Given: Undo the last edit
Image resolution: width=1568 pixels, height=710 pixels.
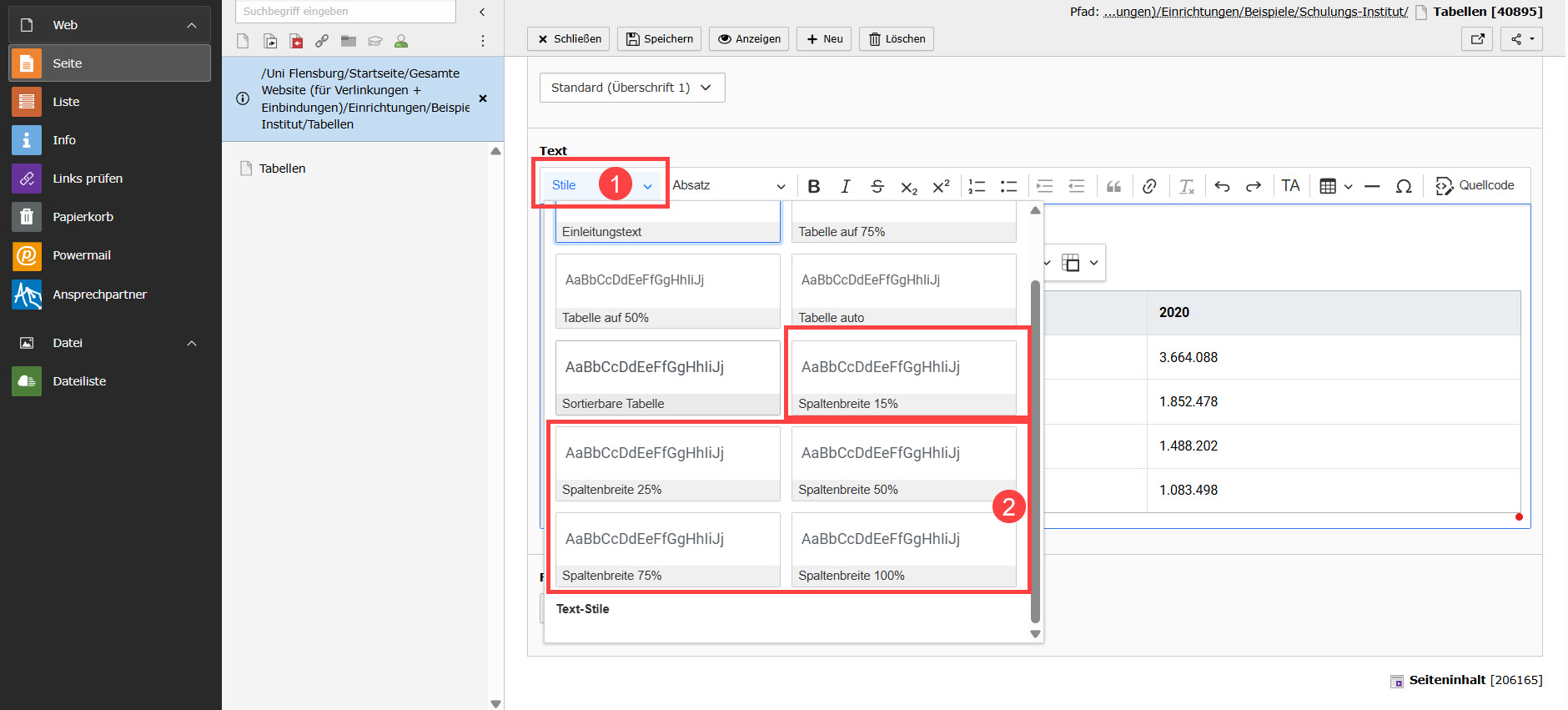Looking at the screenshot, I should [x=1222, y=186].
